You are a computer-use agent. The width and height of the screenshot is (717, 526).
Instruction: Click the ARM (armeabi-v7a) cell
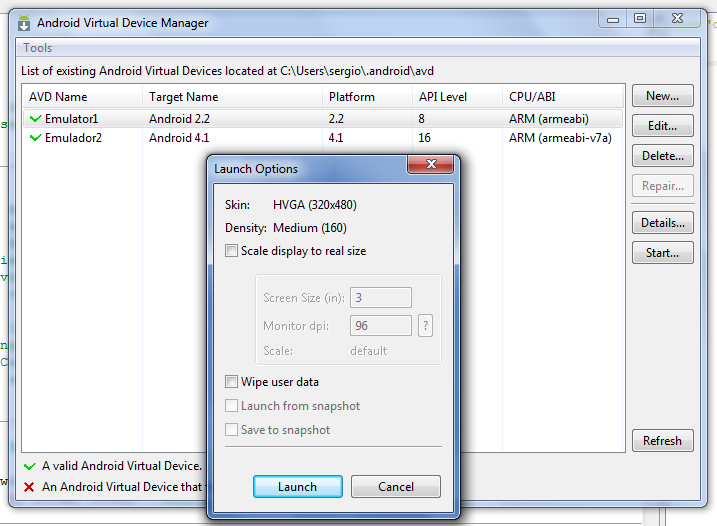coord(560,138)
